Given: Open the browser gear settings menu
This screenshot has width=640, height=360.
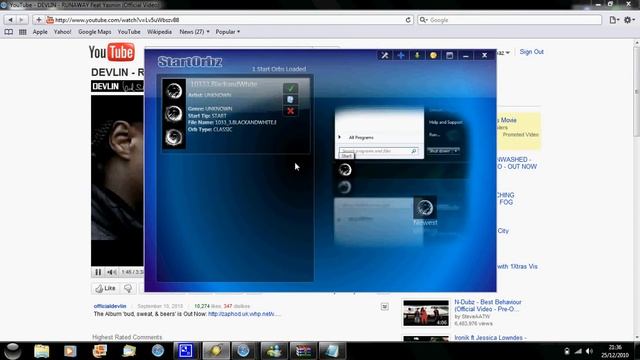Looking at the screenshot, I should point(629,20).
